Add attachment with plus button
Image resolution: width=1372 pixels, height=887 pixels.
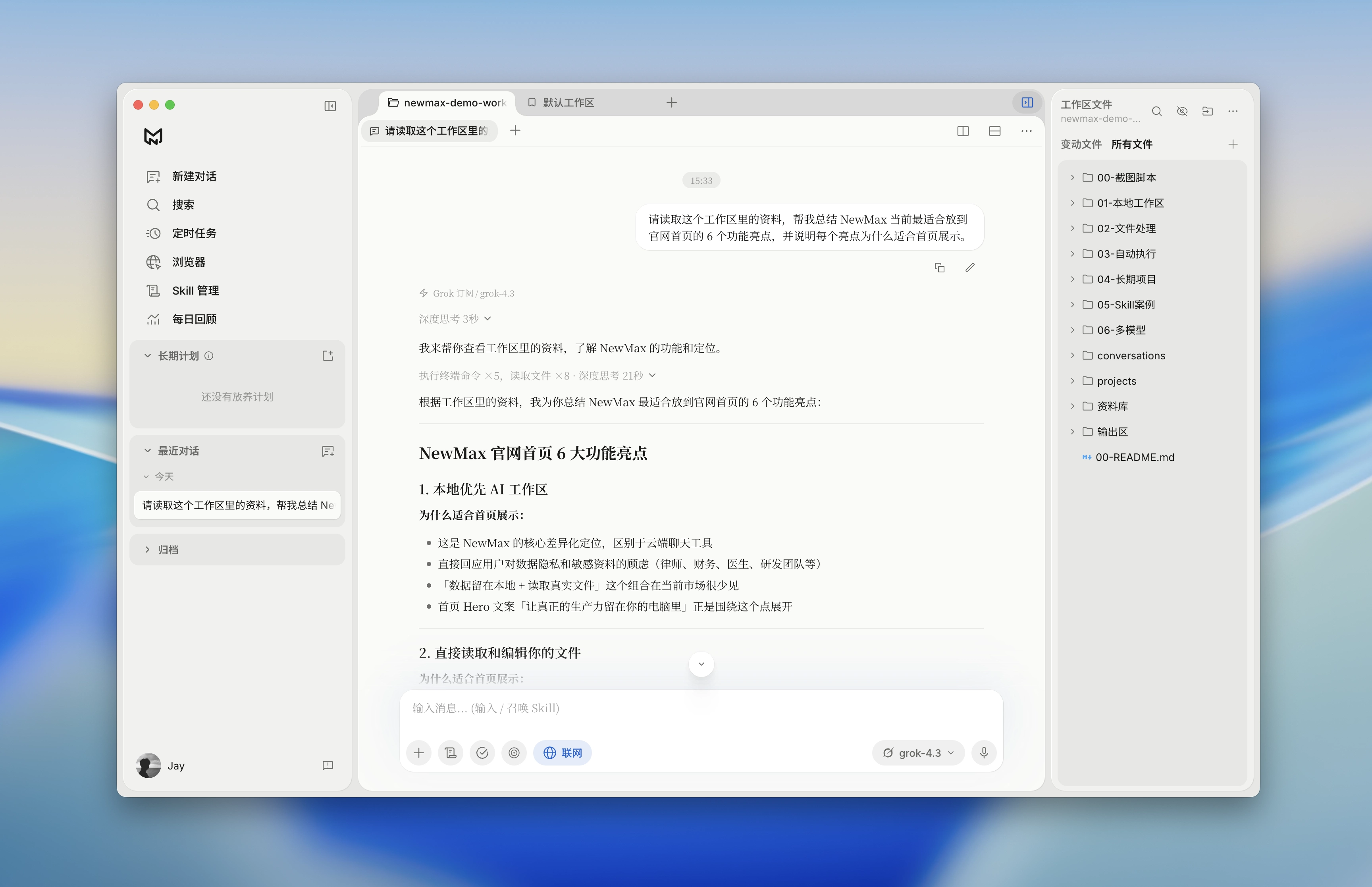pyautogui.click(x=418, y=753)
